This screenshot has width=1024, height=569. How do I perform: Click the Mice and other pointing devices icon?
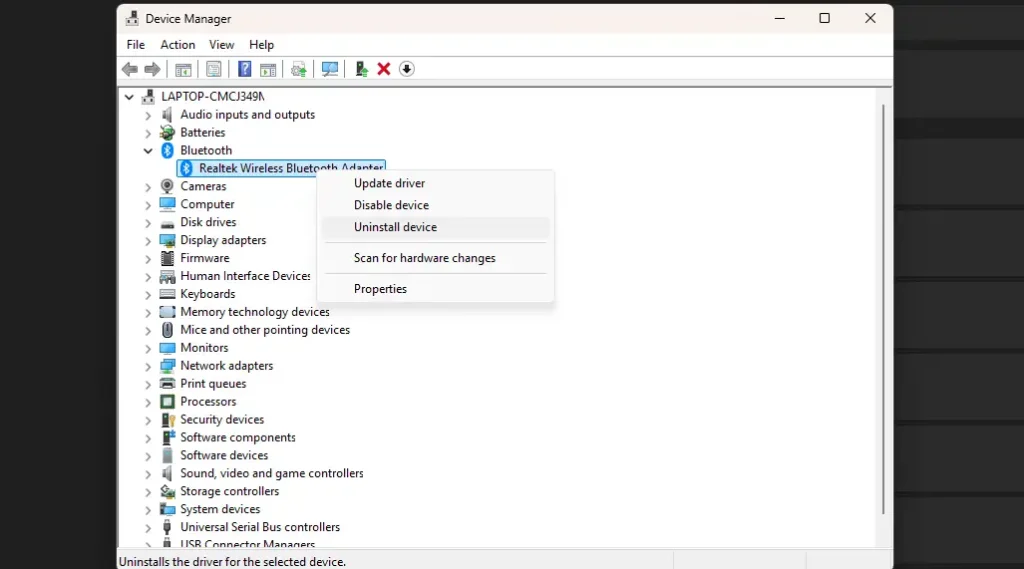tap(167, 330)
